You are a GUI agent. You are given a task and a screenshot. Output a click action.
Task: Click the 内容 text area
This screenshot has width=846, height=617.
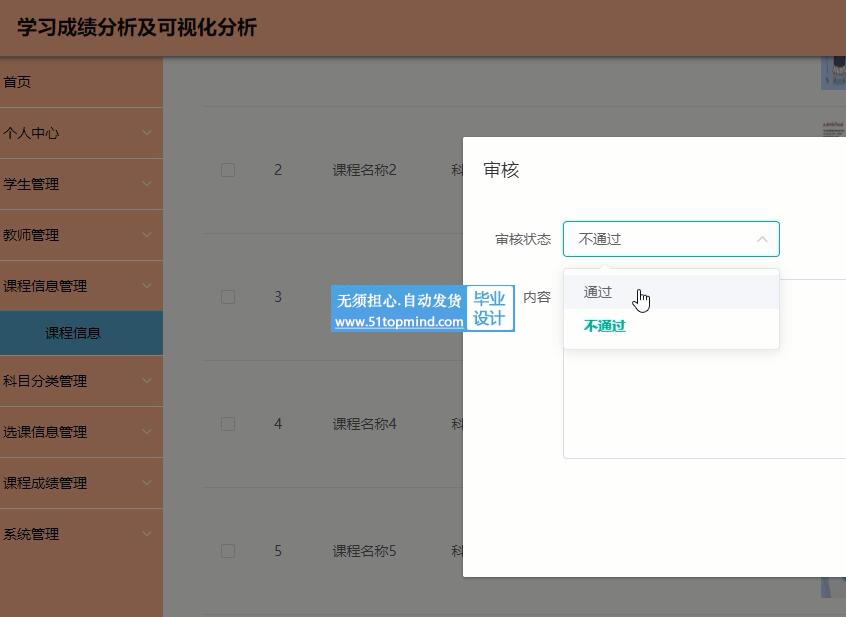click(x=705, y=369)
